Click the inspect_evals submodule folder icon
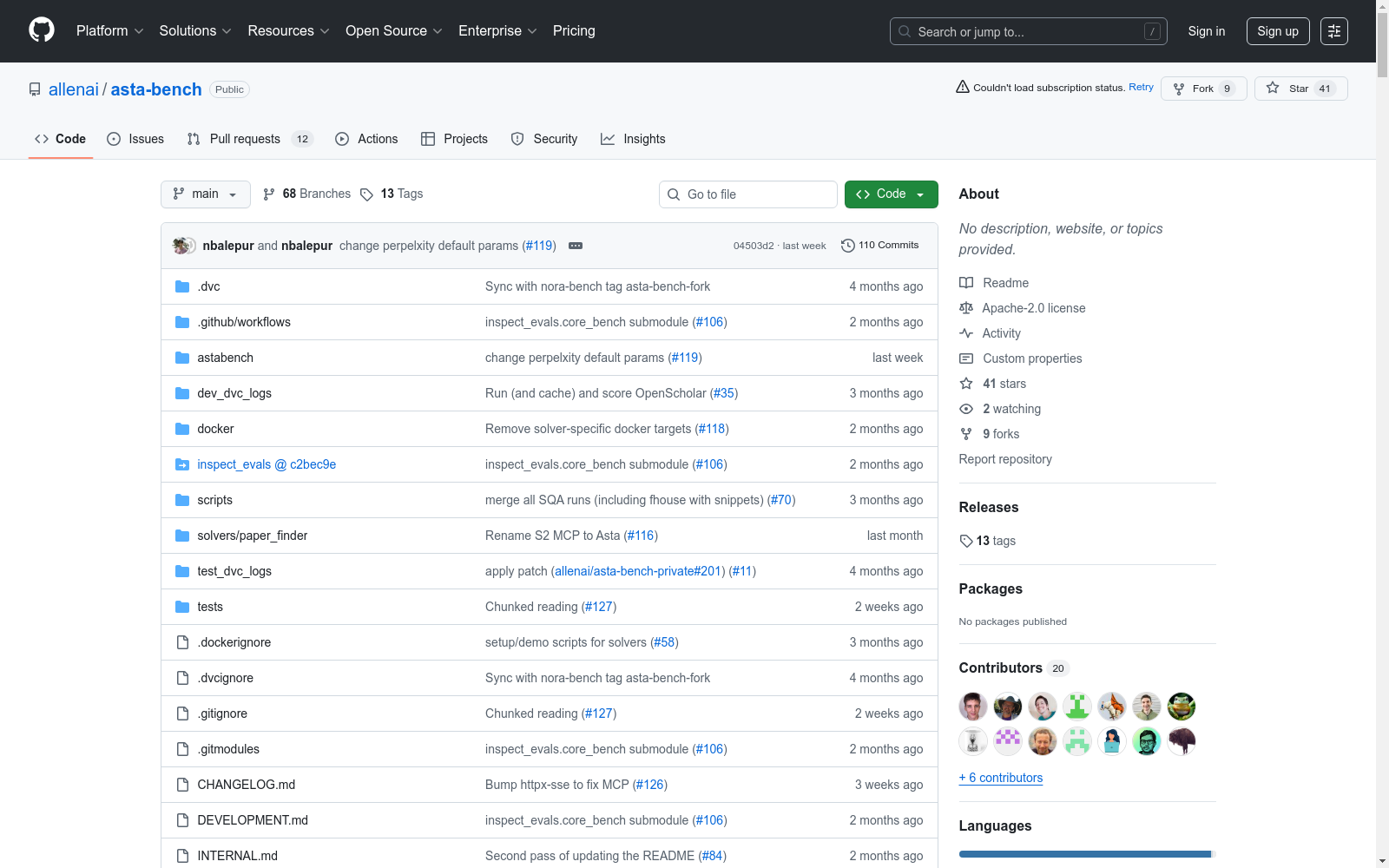Screen dimensions: 1389x868 [x=182, y=464]
